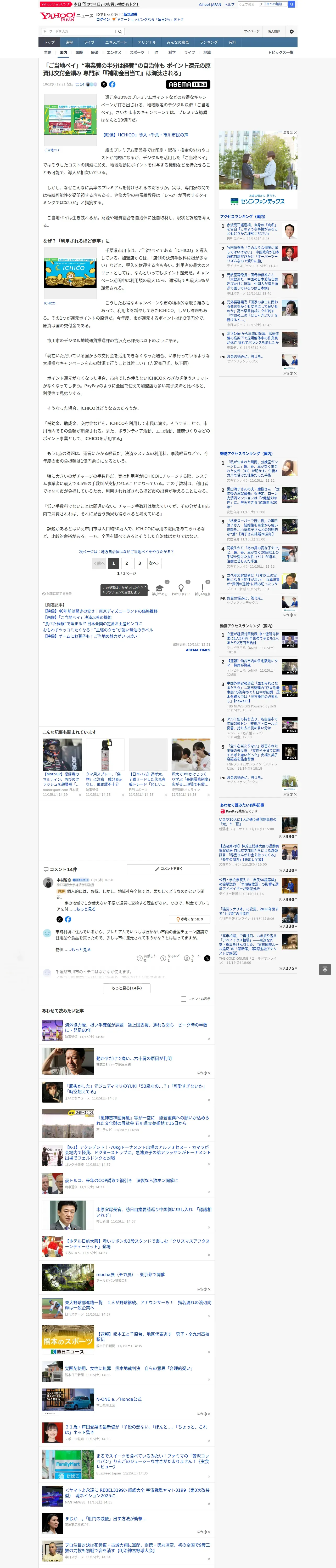
Task: Toggle コメント非表示 checkbox
Action: coord(183,999)
